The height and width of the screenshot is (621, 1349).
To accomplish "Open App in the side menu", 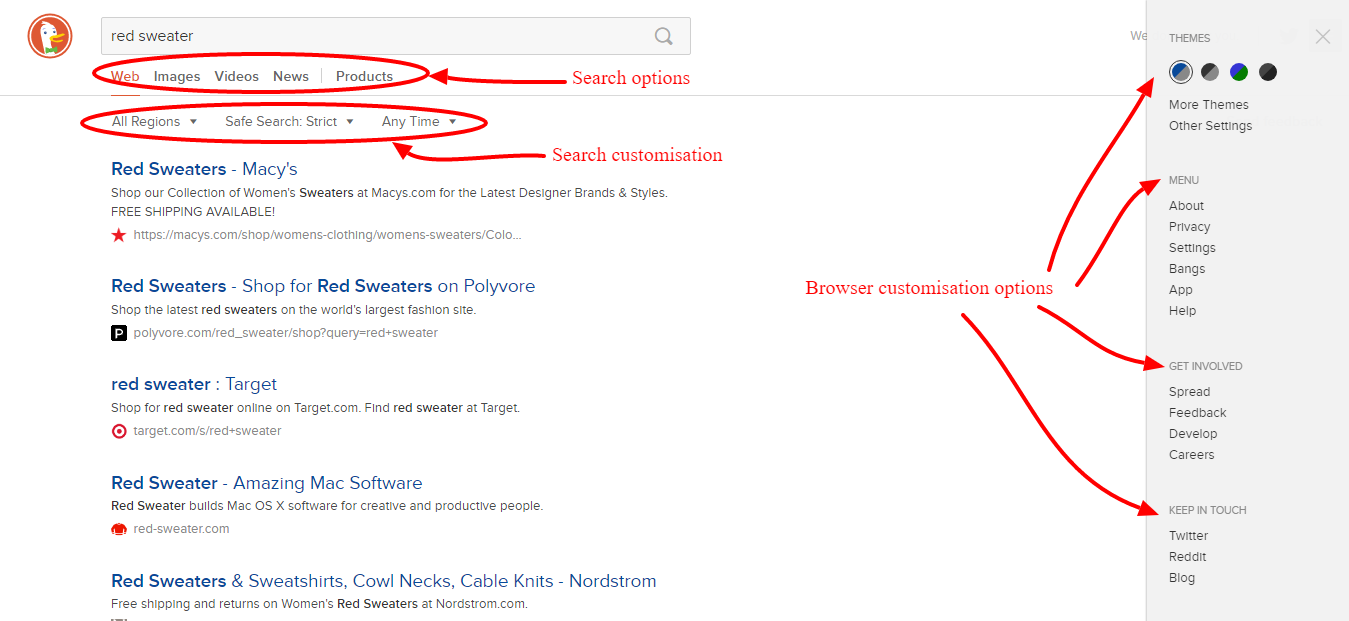I will (x=1181, y=290).
